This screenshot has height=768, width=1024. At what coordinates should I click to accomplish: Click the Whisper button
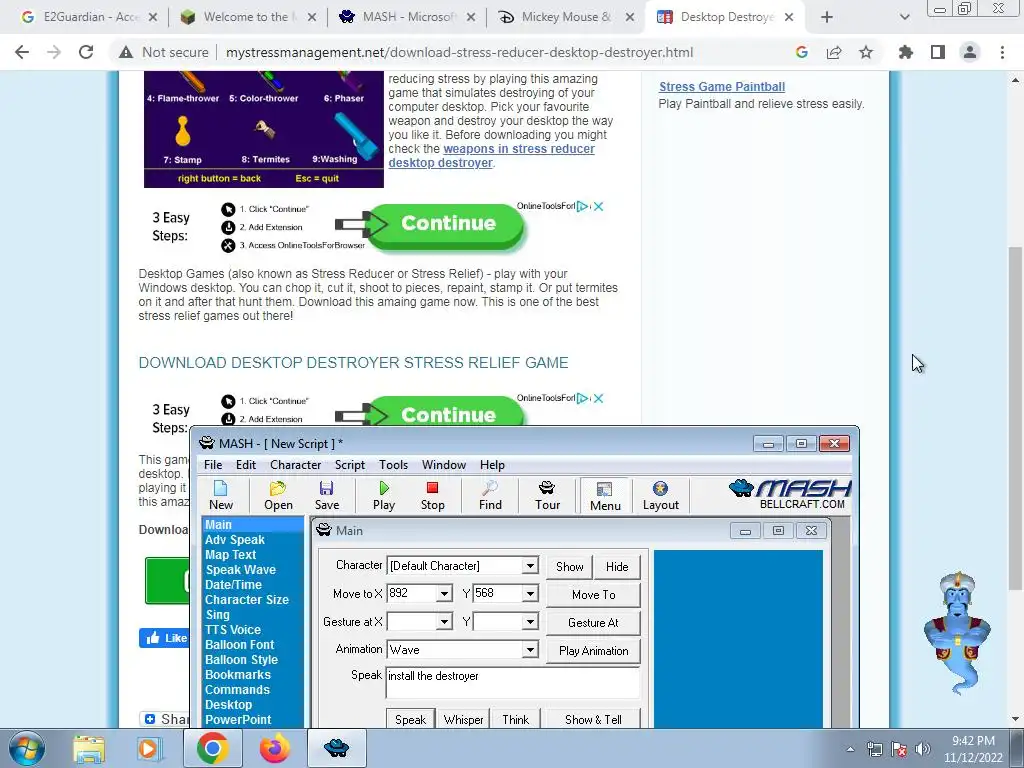(x=463, y=719)
